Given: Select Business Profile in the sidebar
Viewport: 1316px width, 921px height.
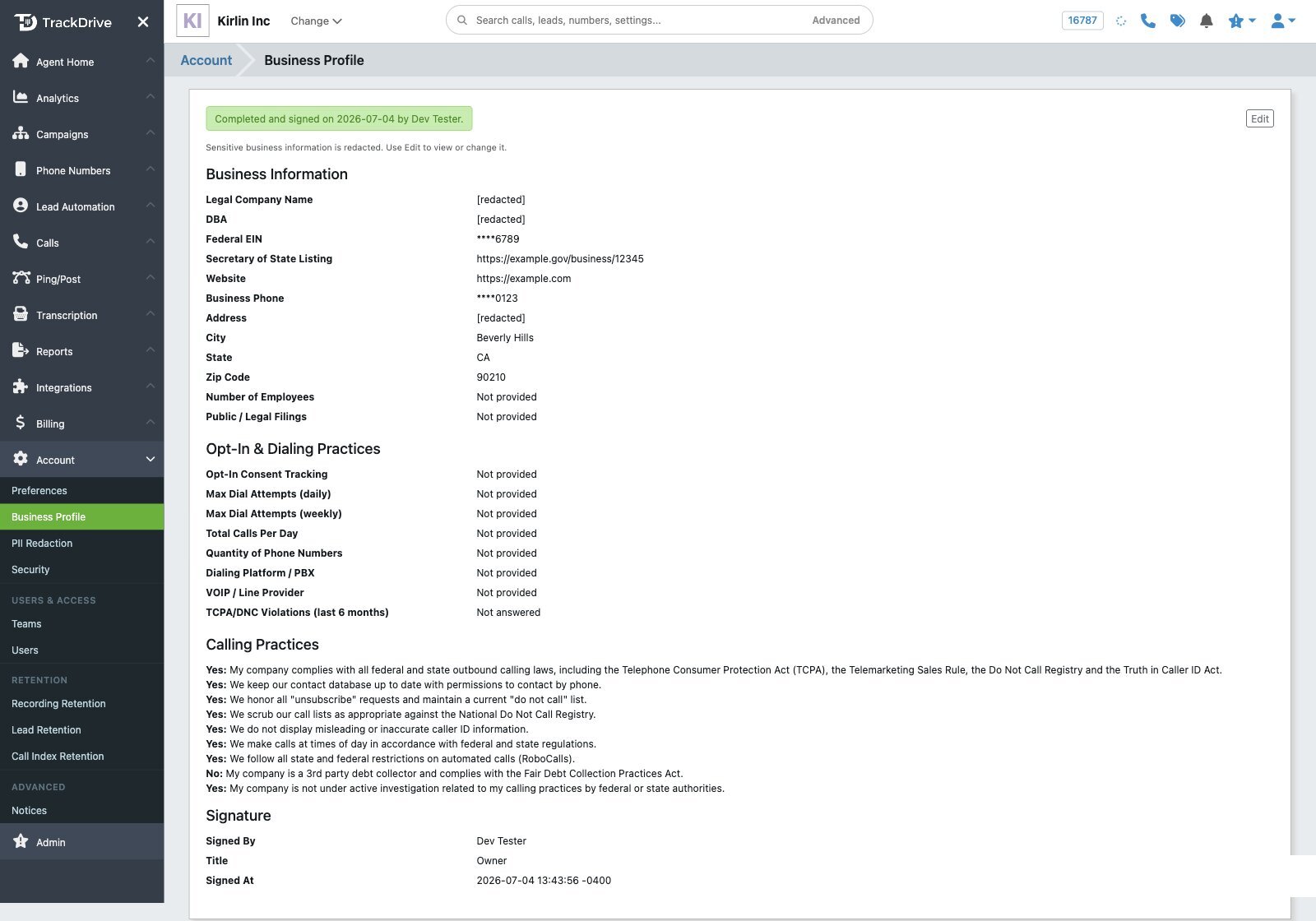Looking at the screenshot, I should pos(81,516).
